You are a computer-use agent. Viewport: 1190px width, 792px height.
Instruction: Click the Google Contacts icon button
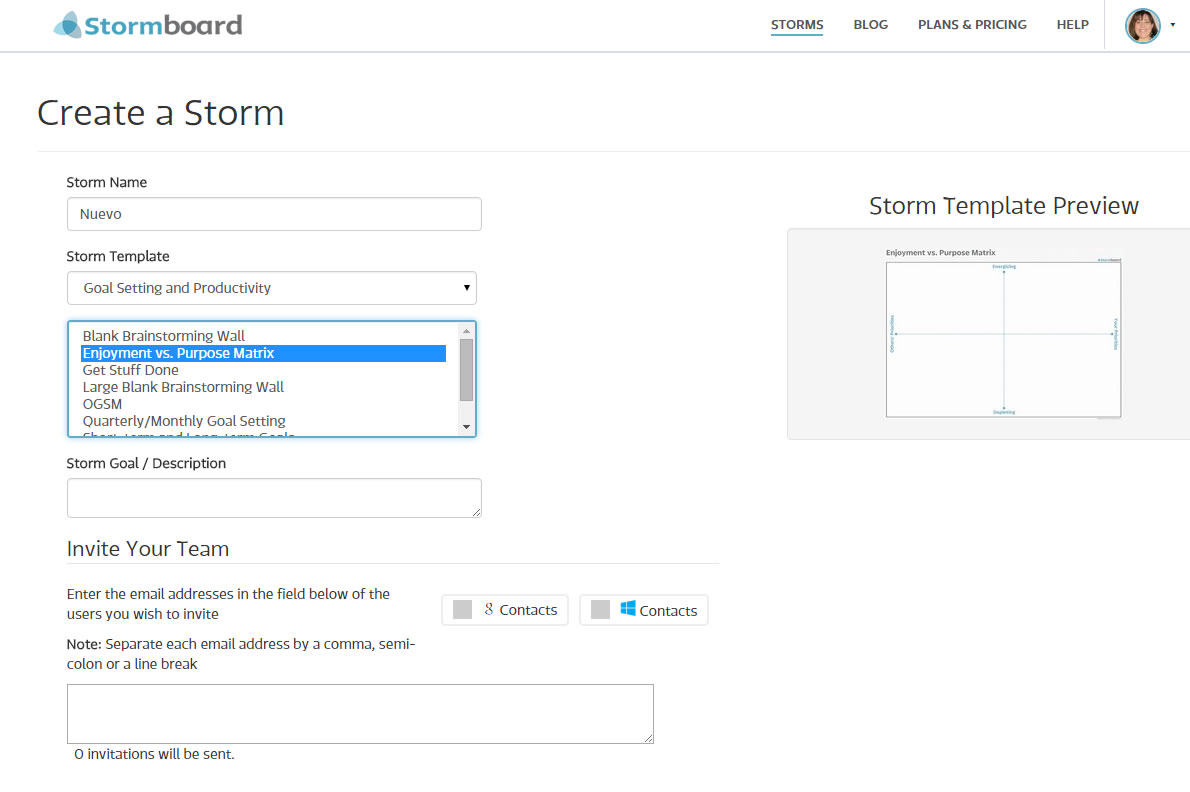point(505,610)
